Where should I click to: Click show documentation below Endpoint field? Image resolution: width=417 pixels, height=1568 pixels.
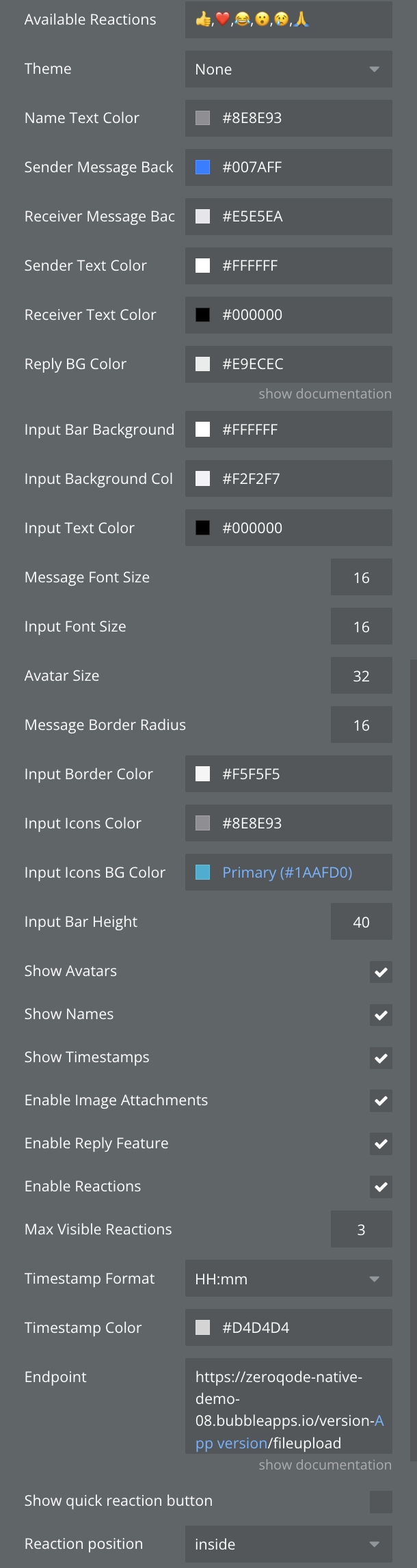[x=325, y=1465]
